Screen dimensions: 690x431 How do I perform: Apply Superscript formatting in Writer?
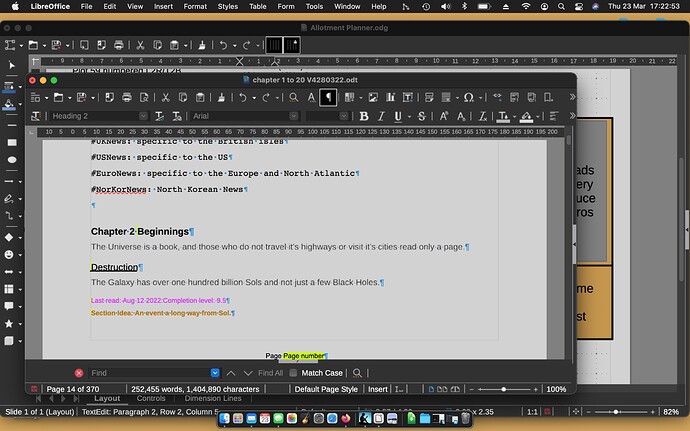tap(444, 116)
